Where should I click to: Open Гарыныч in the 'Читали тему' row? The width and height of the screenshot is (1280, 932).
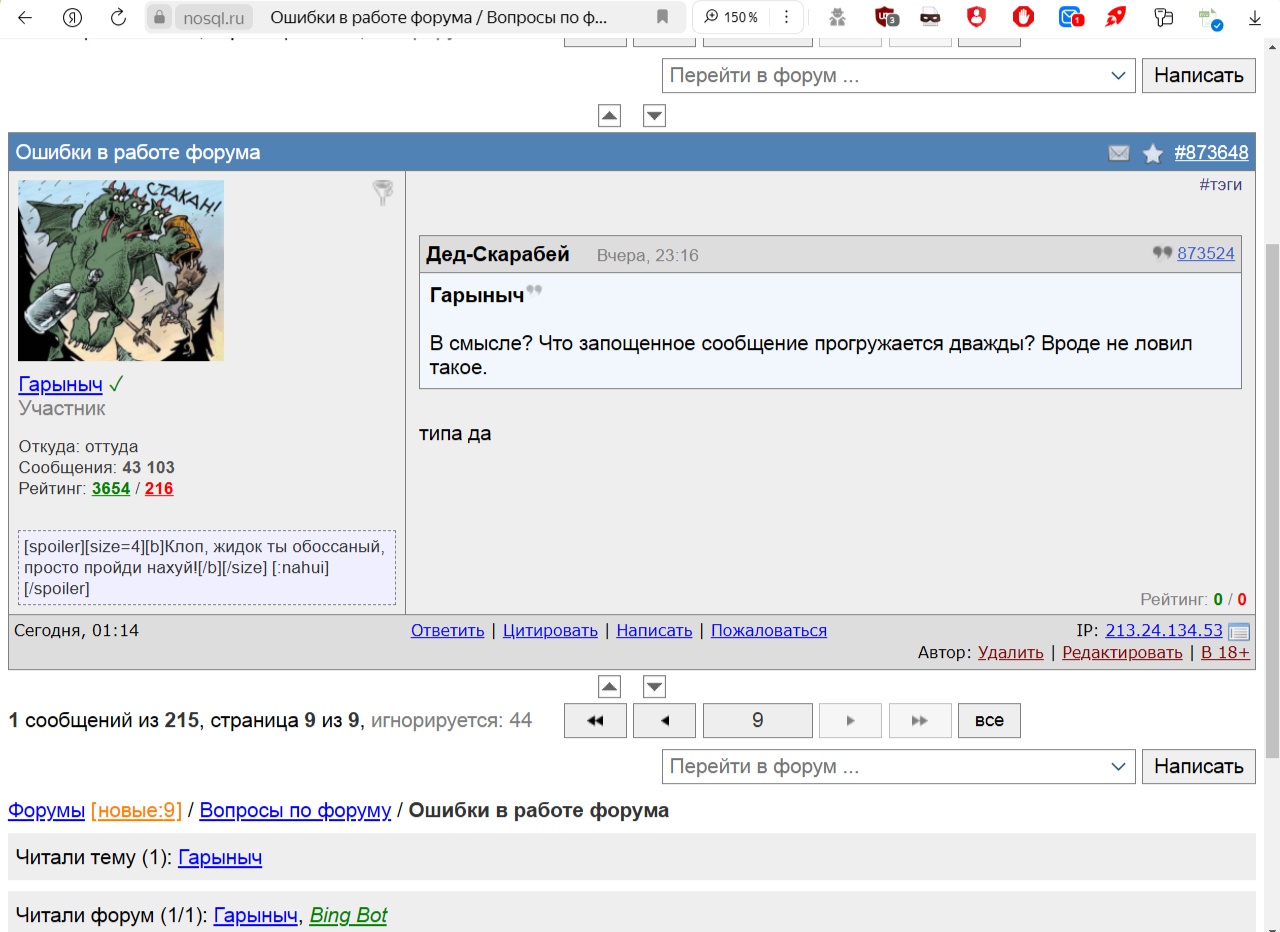click(x=220, y=857)
